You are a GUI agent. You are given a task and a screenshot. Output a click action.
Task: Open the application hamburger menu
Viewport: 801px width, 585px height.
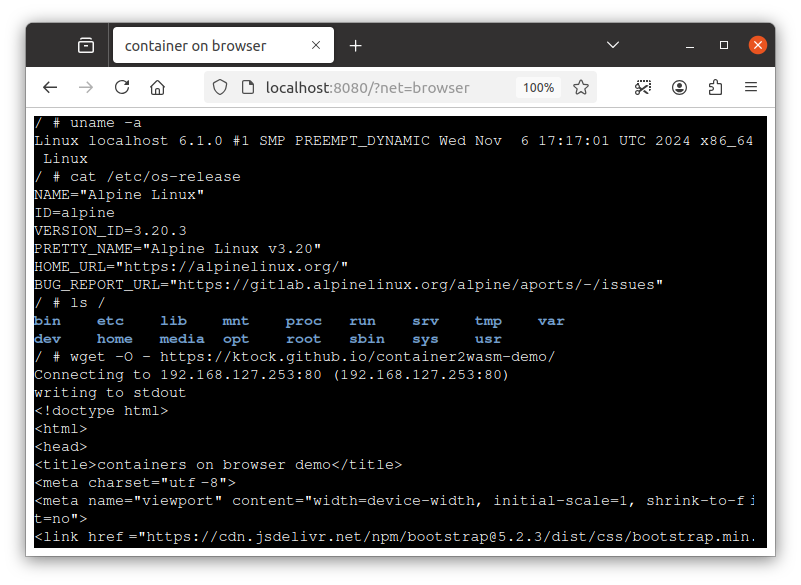750,87
